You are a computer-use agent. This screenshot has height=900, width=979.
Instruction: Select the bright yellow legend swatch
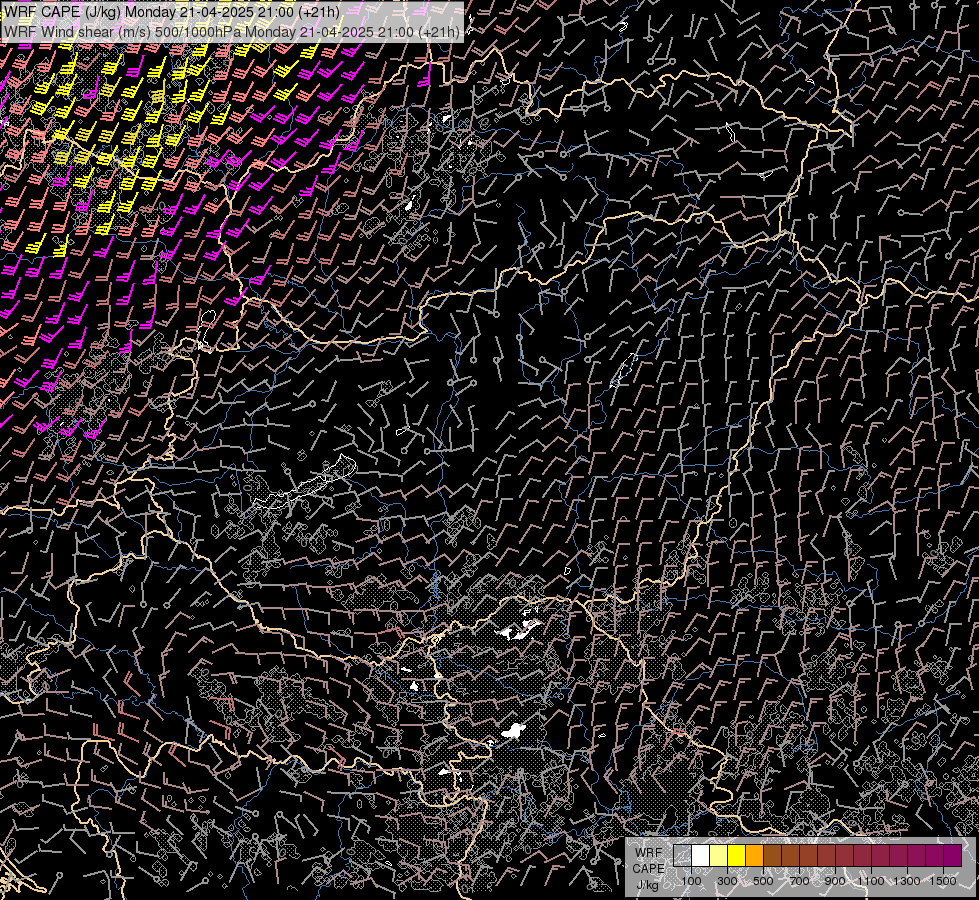737,856
